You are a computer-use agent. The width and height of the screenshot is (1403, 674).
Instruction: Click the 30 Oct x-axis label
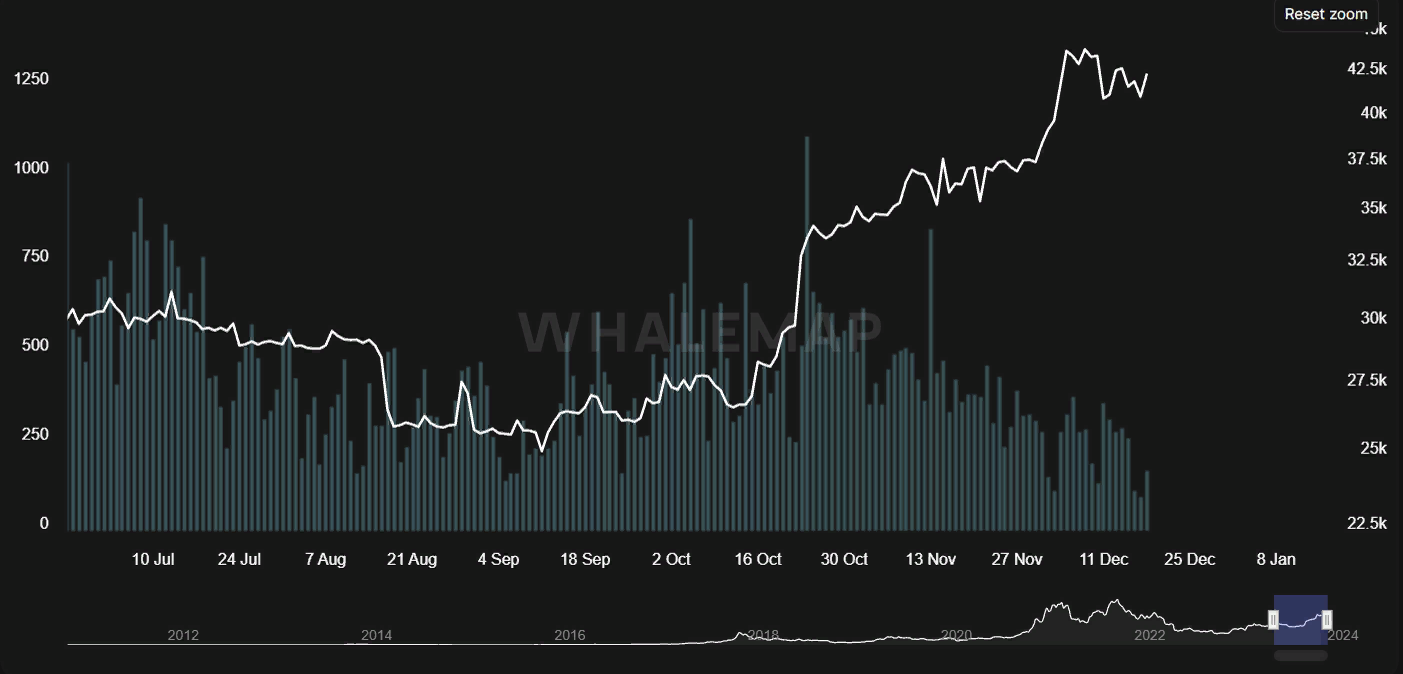click(844, 559)
